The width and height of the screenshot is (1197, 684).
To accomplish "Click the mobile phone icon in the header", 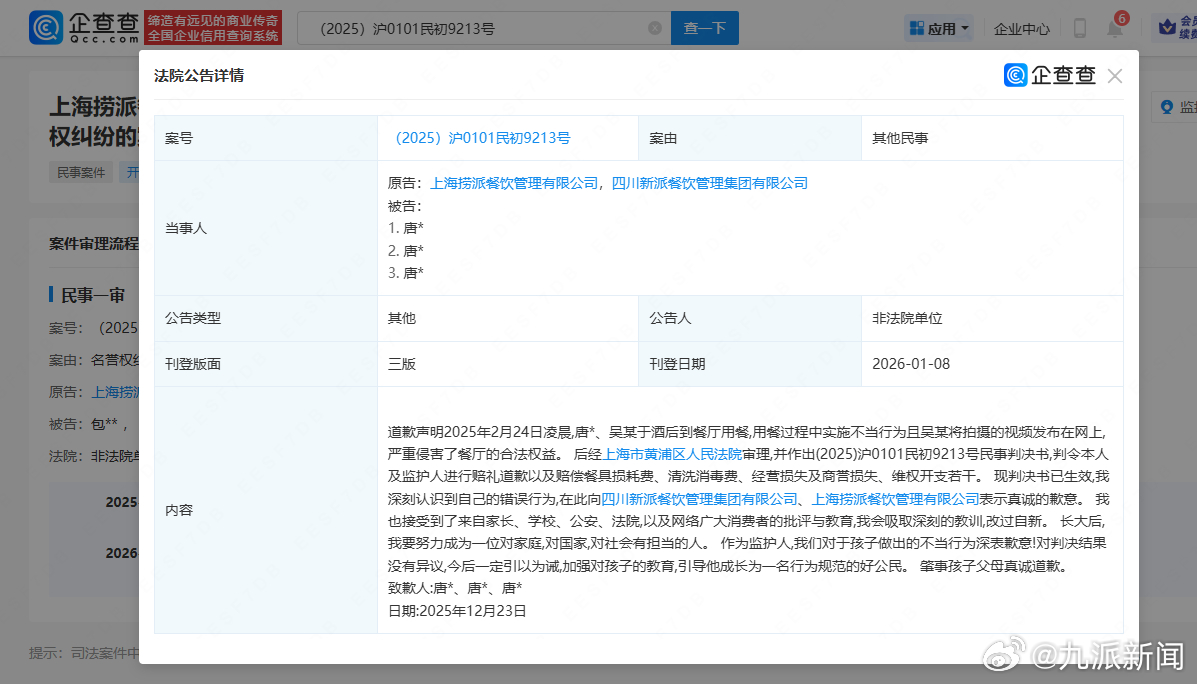I will coord(1079,28).
